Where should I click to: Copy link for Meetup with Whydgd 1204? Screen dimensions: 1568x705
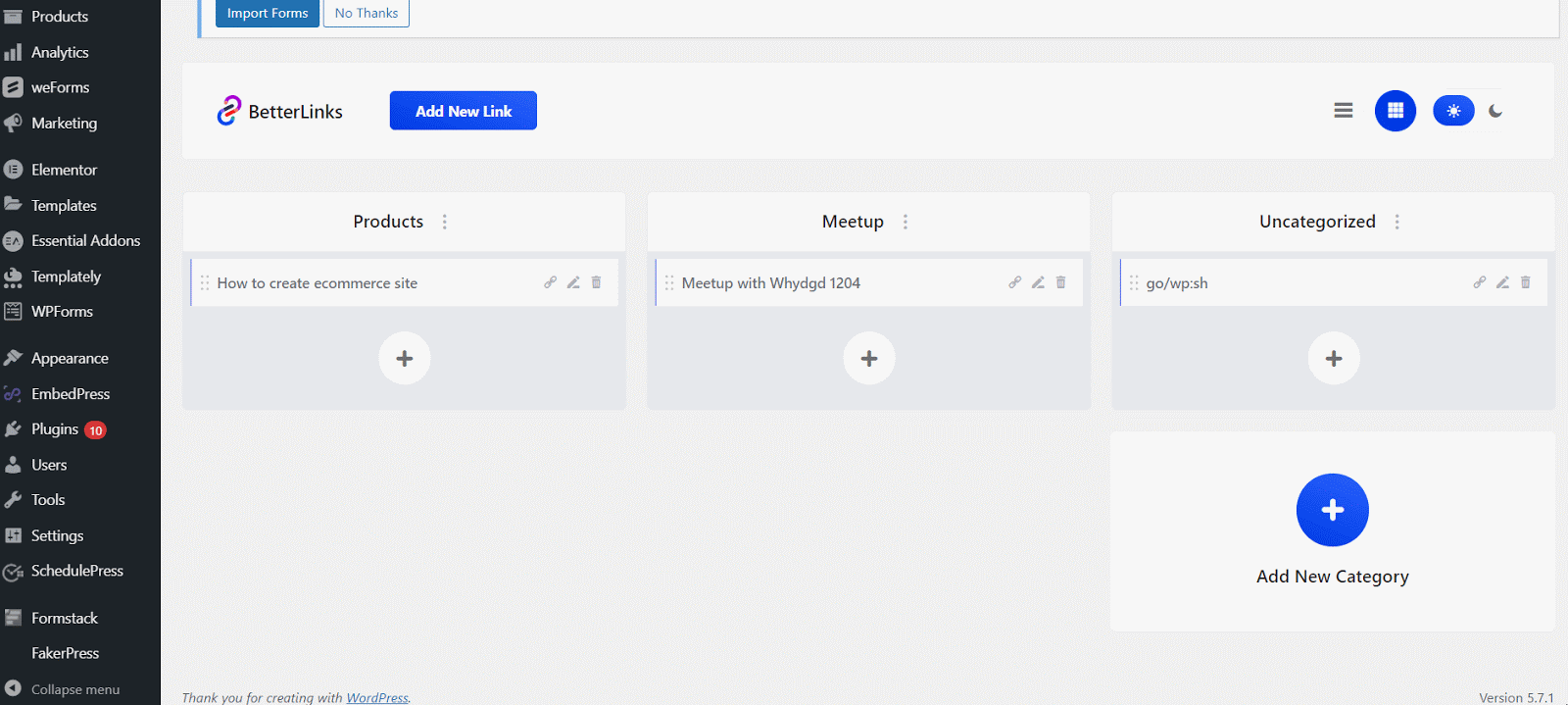point(1015,282)
